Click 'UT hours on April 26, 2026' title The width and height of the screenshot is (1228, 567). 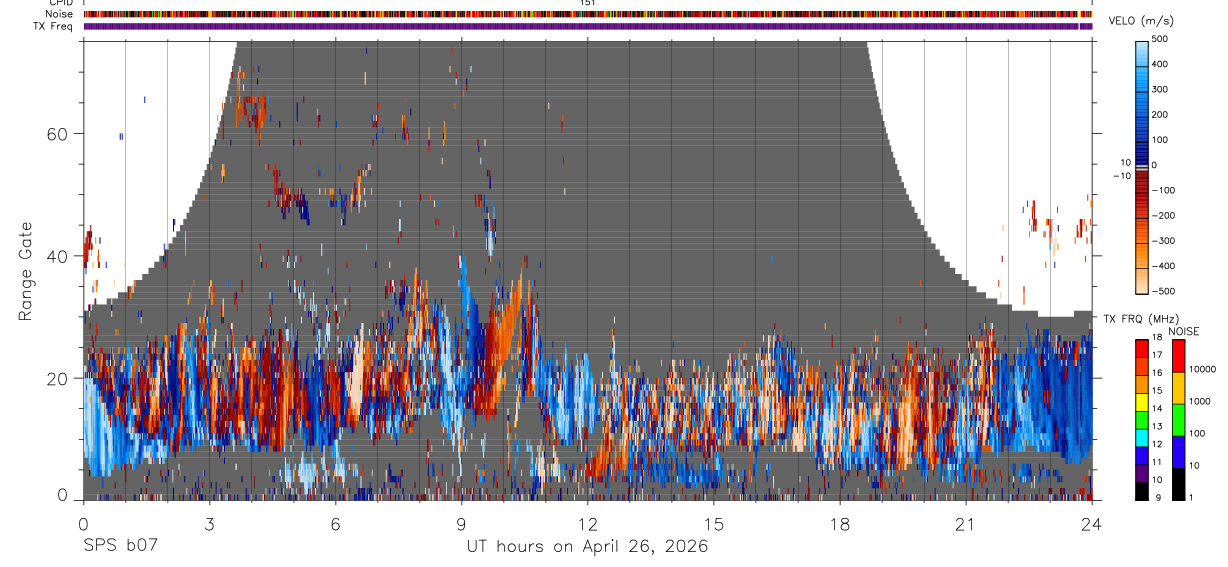click(587, 547)
